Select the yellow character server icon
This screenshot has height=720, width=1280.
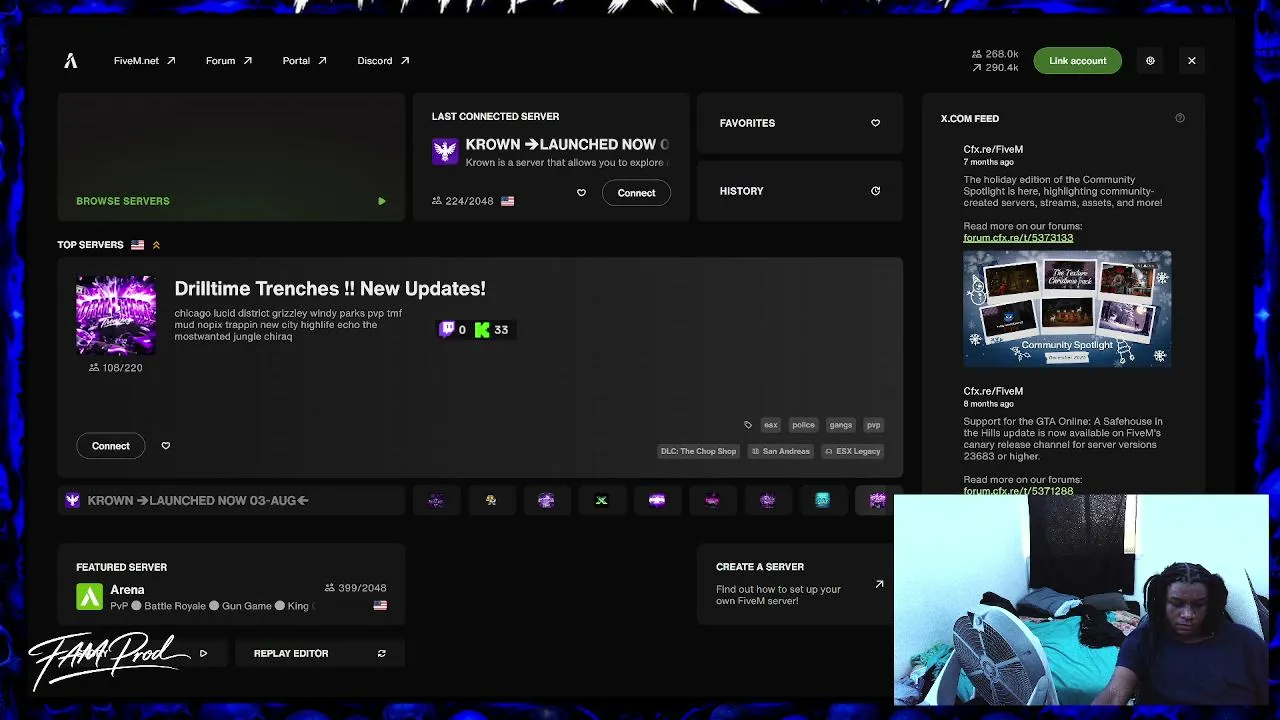[x=491, y=500]
